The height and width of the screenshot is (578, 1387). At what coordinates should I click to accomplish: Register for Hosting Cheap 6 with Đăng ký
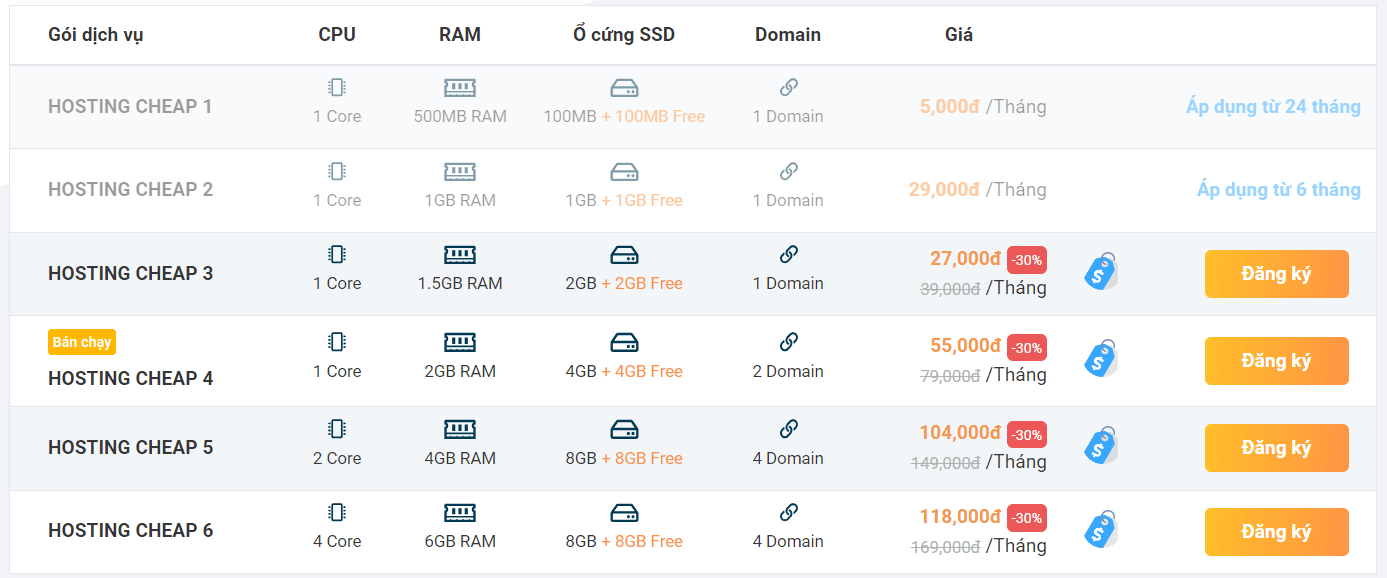point(1276,532)
